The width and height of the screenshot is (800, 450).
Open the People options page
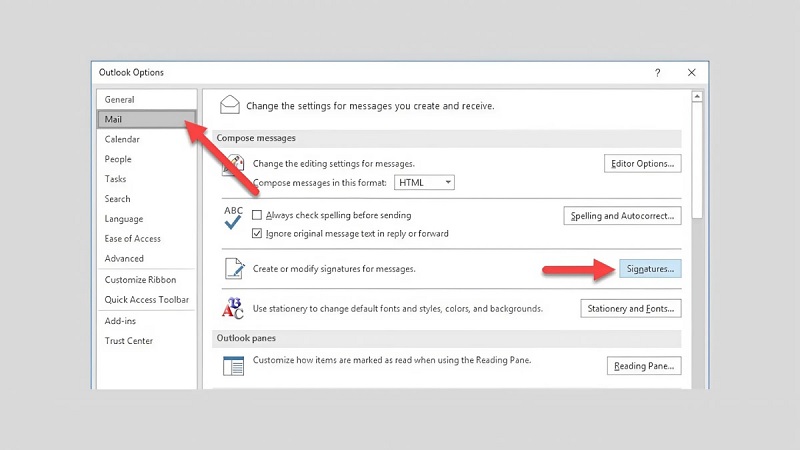(146, 159)
